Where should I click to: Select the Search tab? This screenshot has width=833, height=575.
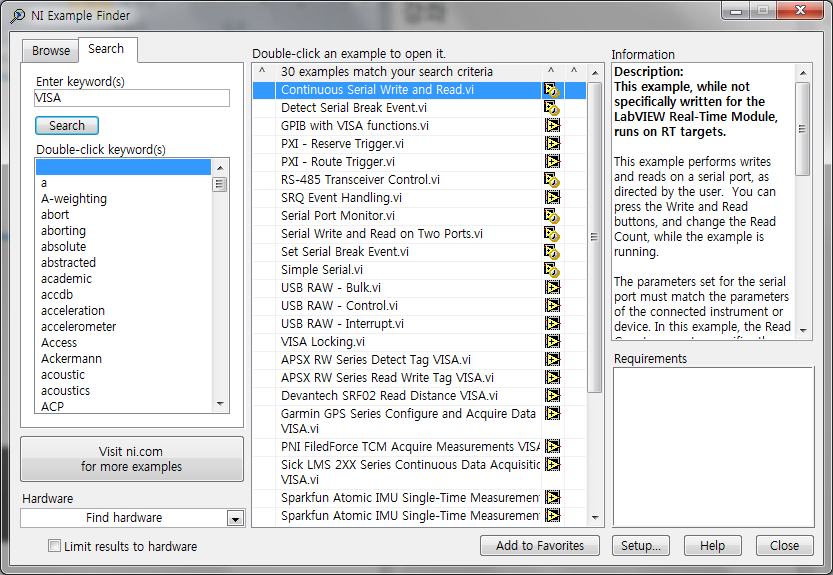tap(106, 49)
